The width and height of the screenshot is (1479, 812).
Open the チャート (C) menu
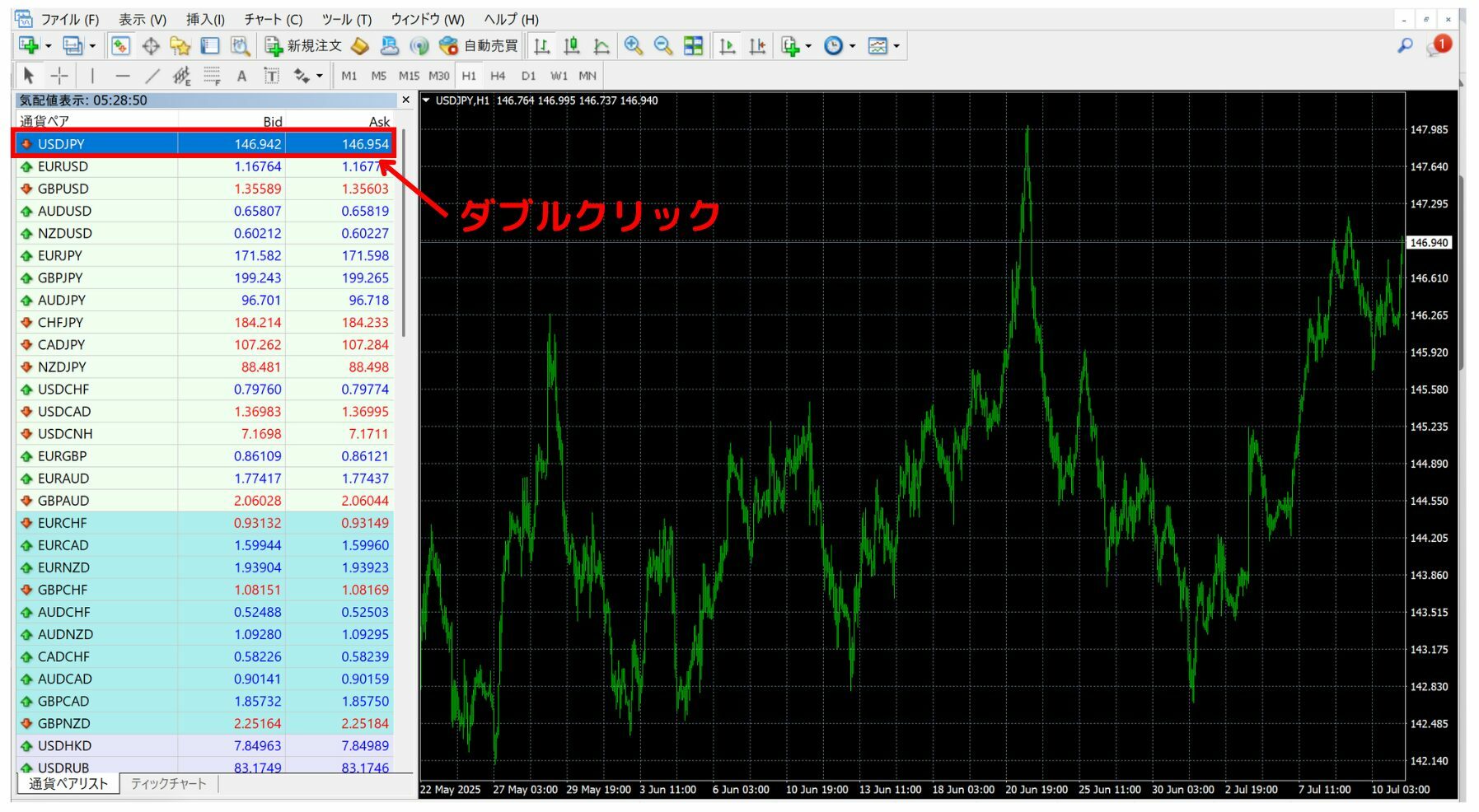click(x=273, y=19)
